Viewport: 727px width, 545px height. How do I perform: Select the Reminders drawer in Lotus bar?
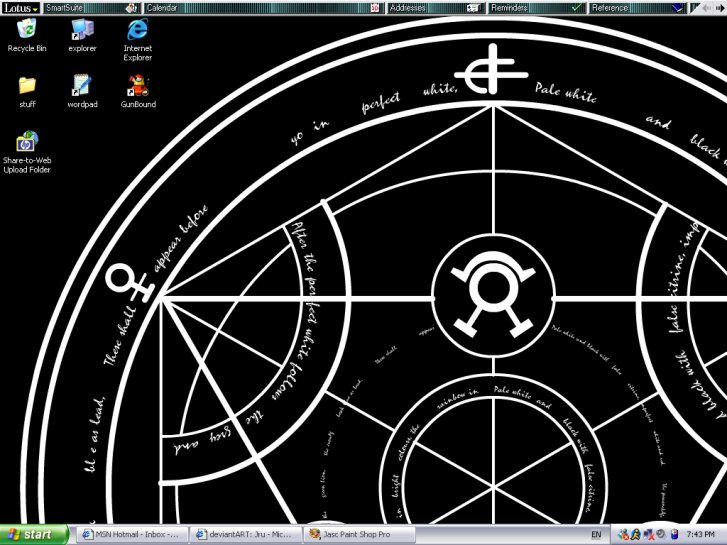(x=537, y=8)
